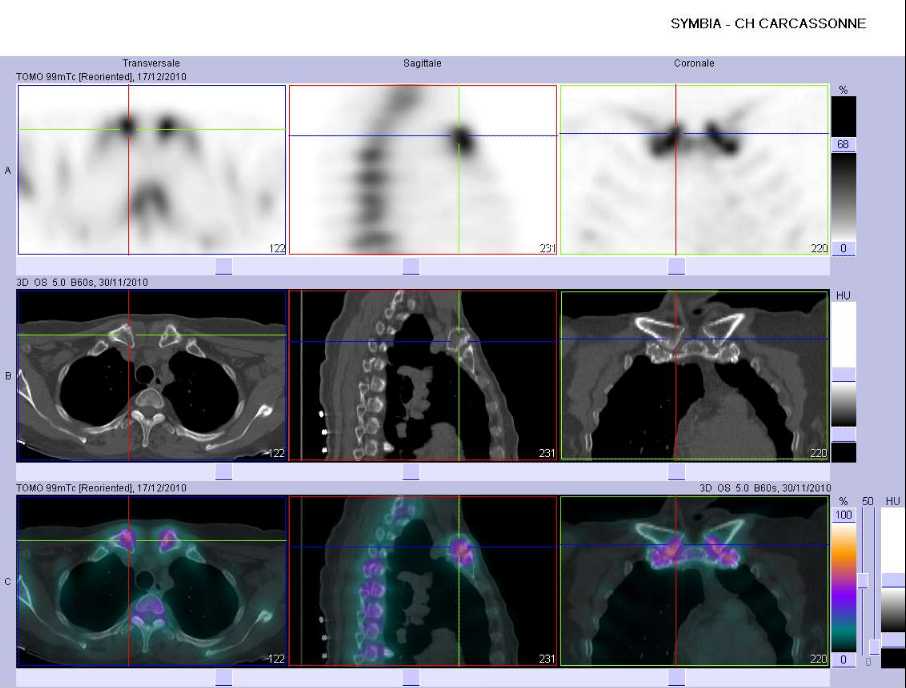Grab the slice slider handle under row B transversal
This screenshot has width=906, height=688.
(x=224, y=471)
